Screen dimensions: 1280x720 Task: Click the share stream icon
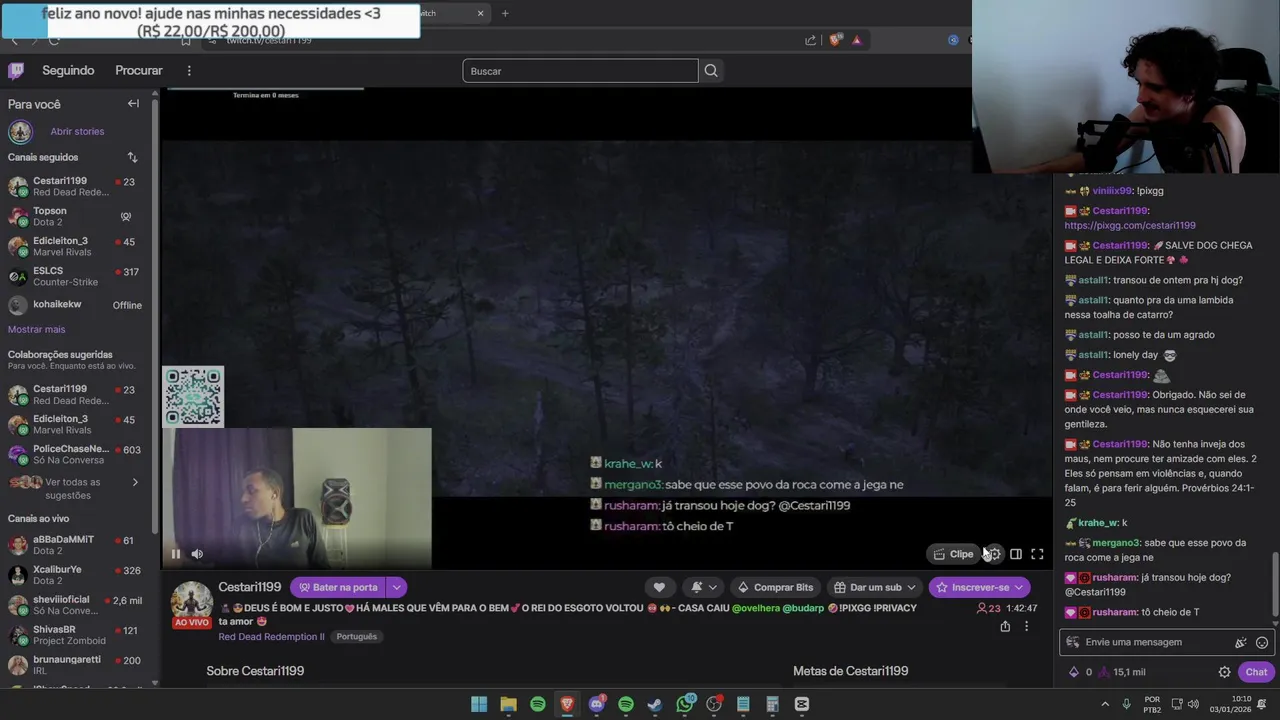1005,626
